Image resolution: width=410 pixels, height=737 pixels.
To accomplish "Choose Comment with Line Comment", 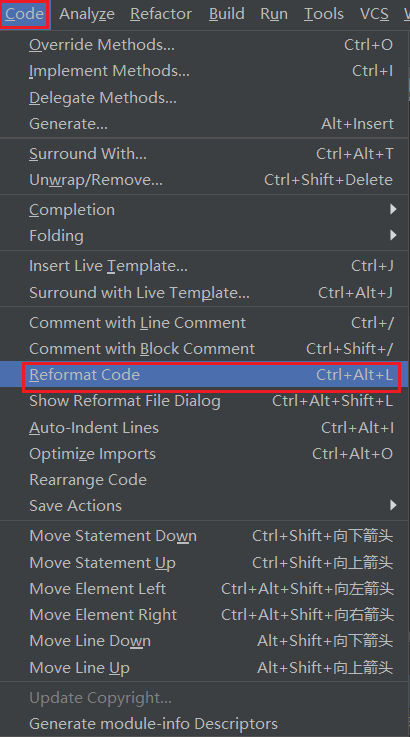I will (x=205, y=322).
